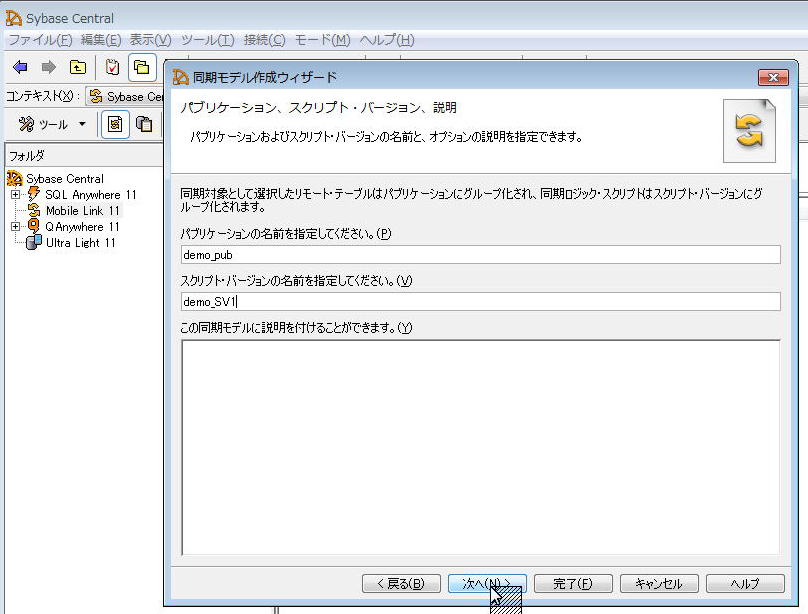This screenshot has width=808, height=614.
Task: Open the ヘルプ(H) menu in menu bar
Action: (386, 40)
